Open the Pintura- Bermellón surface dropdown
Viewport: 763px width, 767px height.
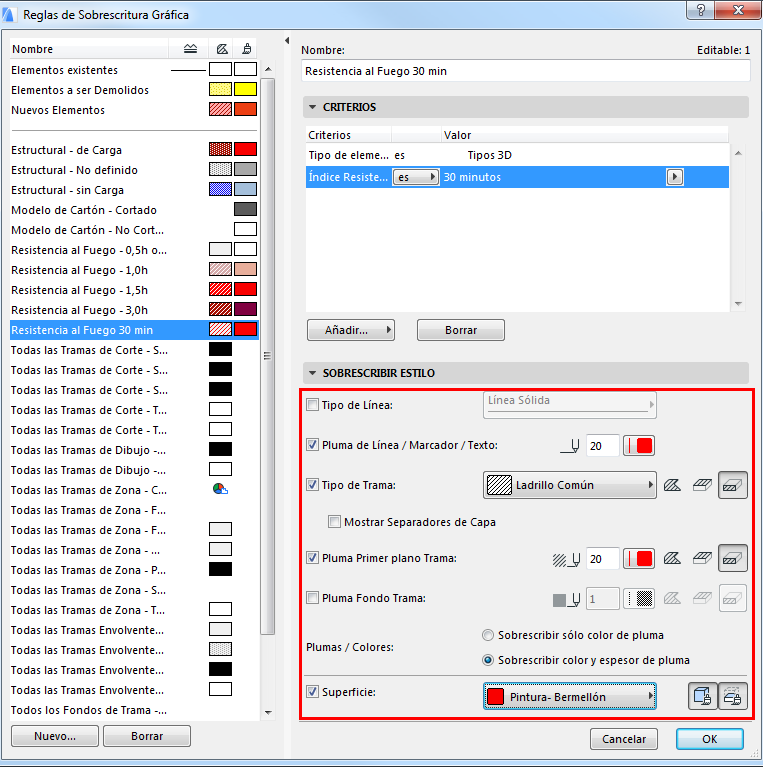[x=570, y=696]
